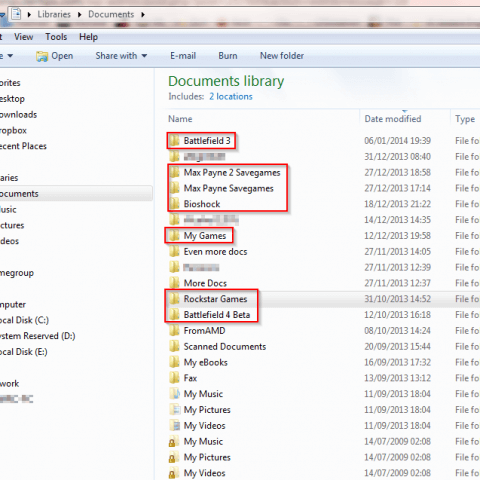
Task: Click the More Docs folder icon
Action: pos(174,283)
